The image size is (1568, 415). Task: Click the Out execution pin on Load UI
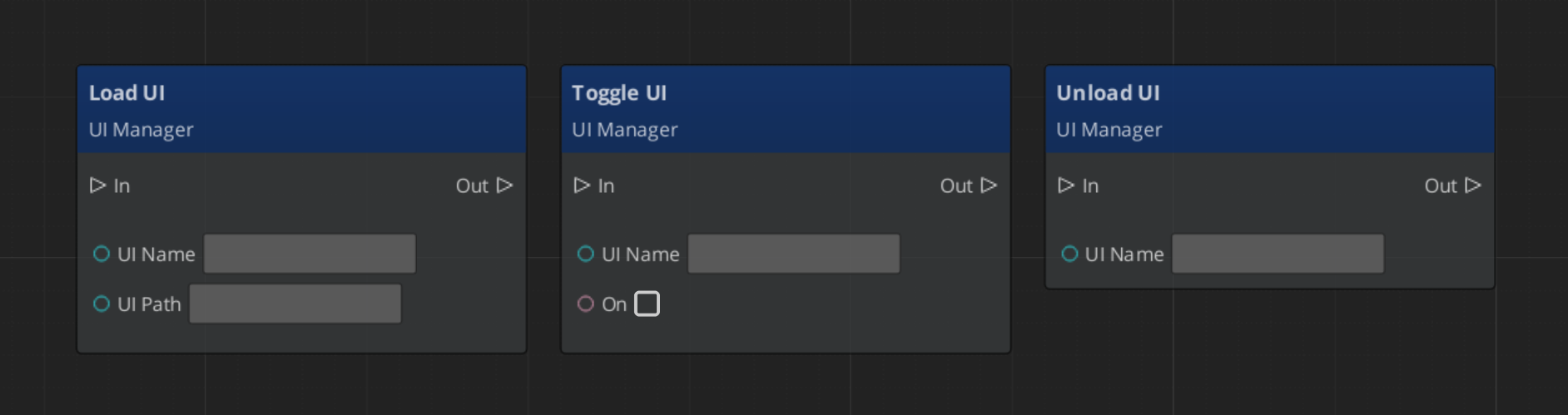click(x=504, y=185)
